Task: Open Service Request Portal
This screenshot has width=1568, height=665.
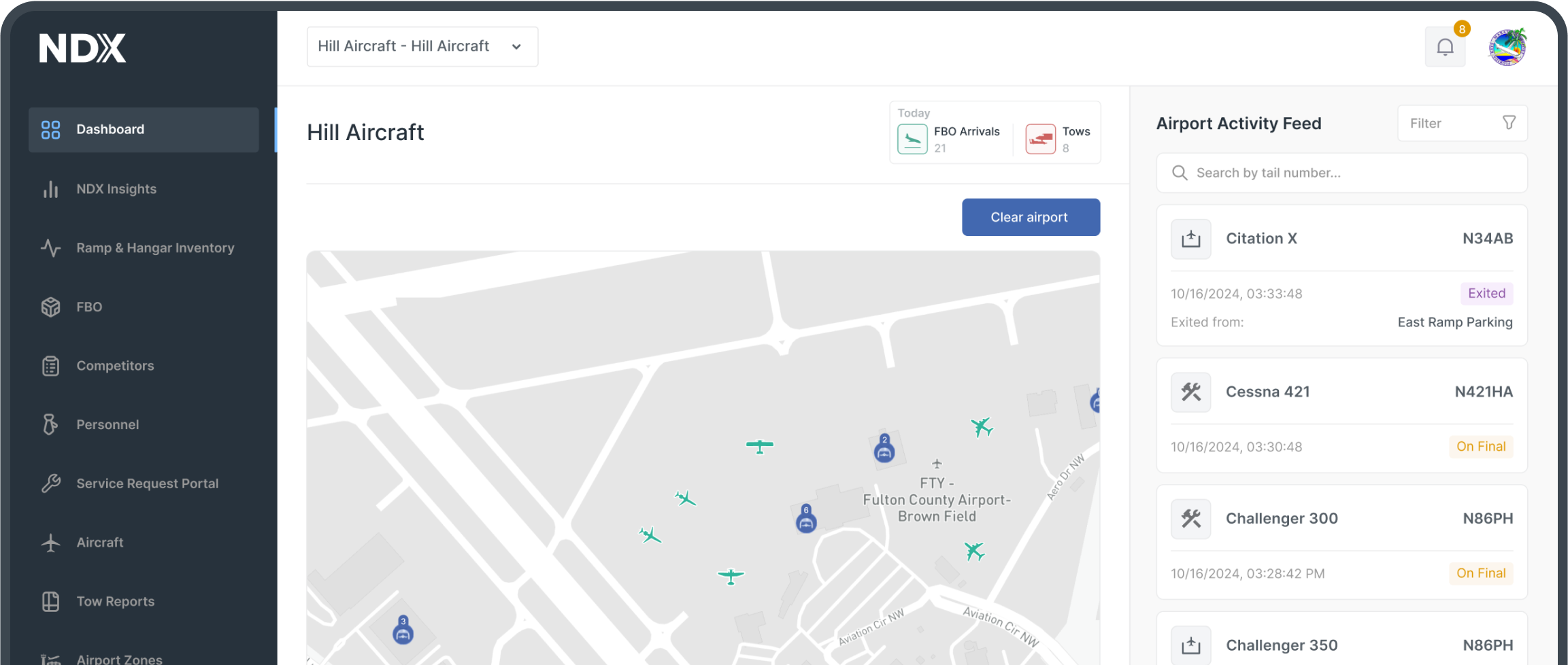Action: tap(148, 483)
